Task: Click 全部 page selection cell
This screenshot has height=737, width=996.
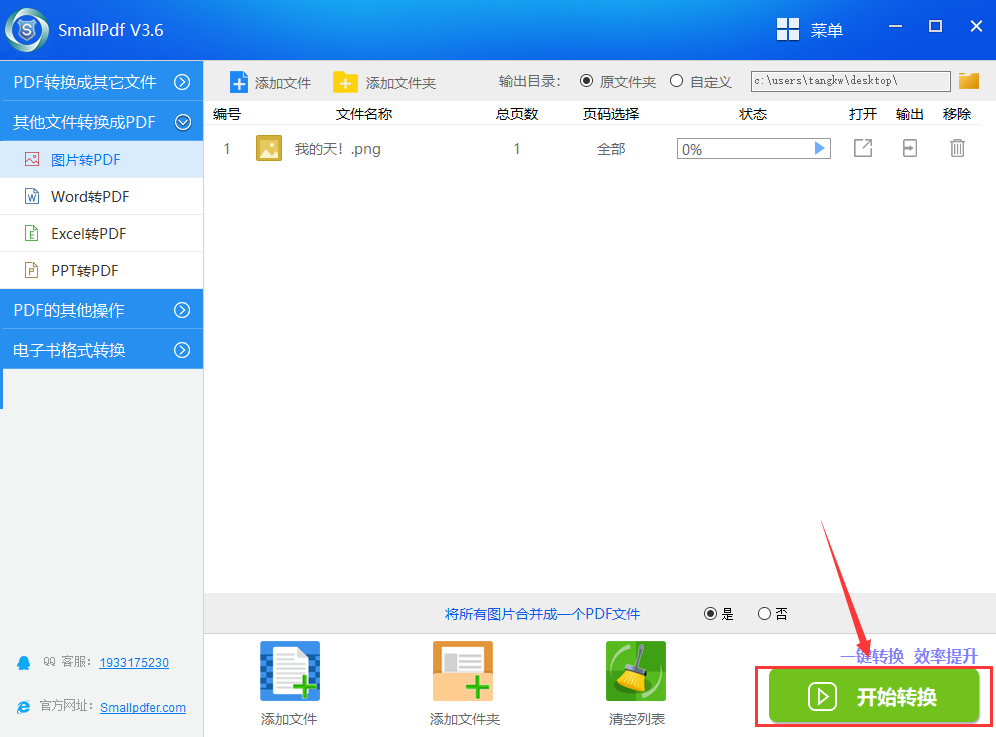Action: click(x=611, y=149)
